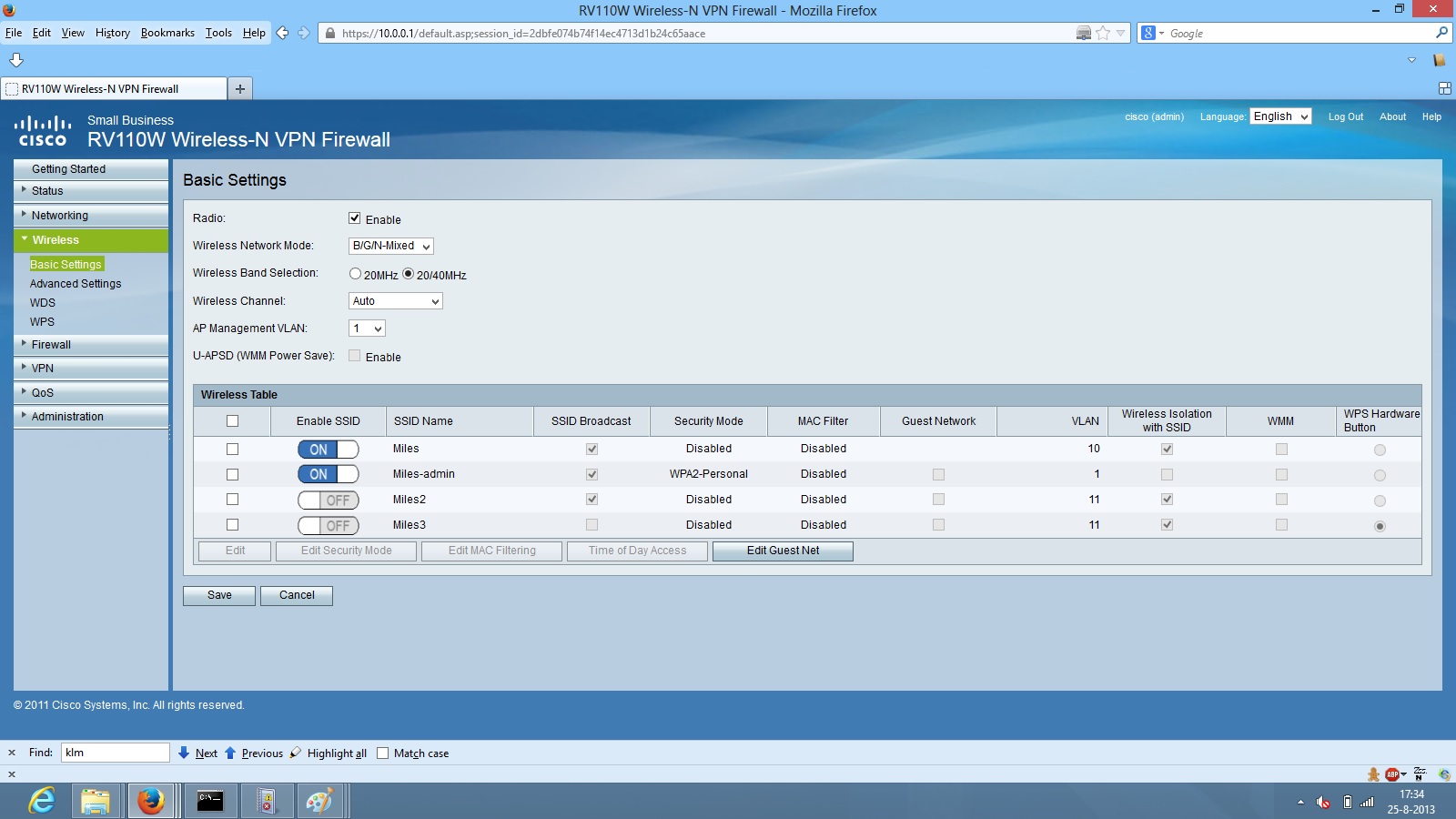The width and height of the screenshot is (1456, 819).
Task: Open Paint from taskbar
Action: [318, 801]
